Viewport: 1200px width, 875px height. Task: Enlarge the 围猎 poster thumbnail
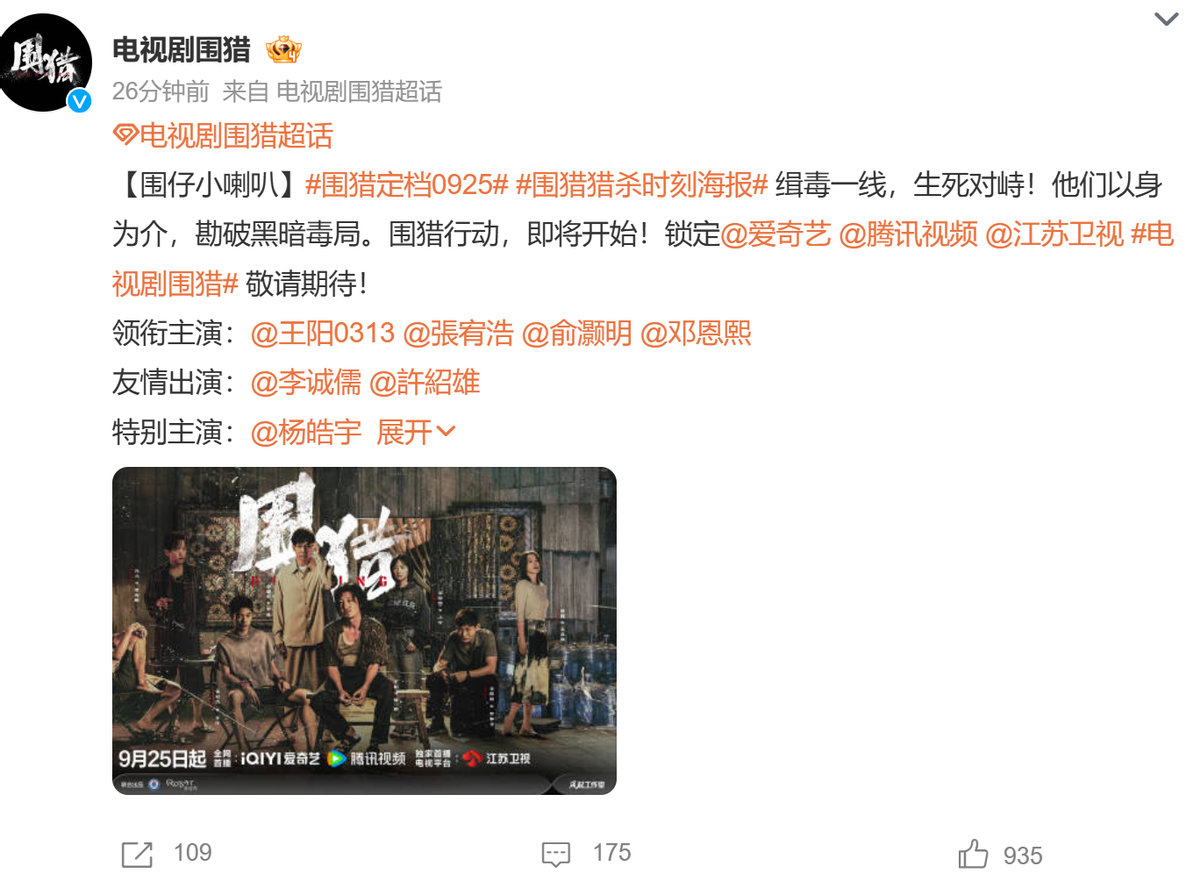coord(364,631)
